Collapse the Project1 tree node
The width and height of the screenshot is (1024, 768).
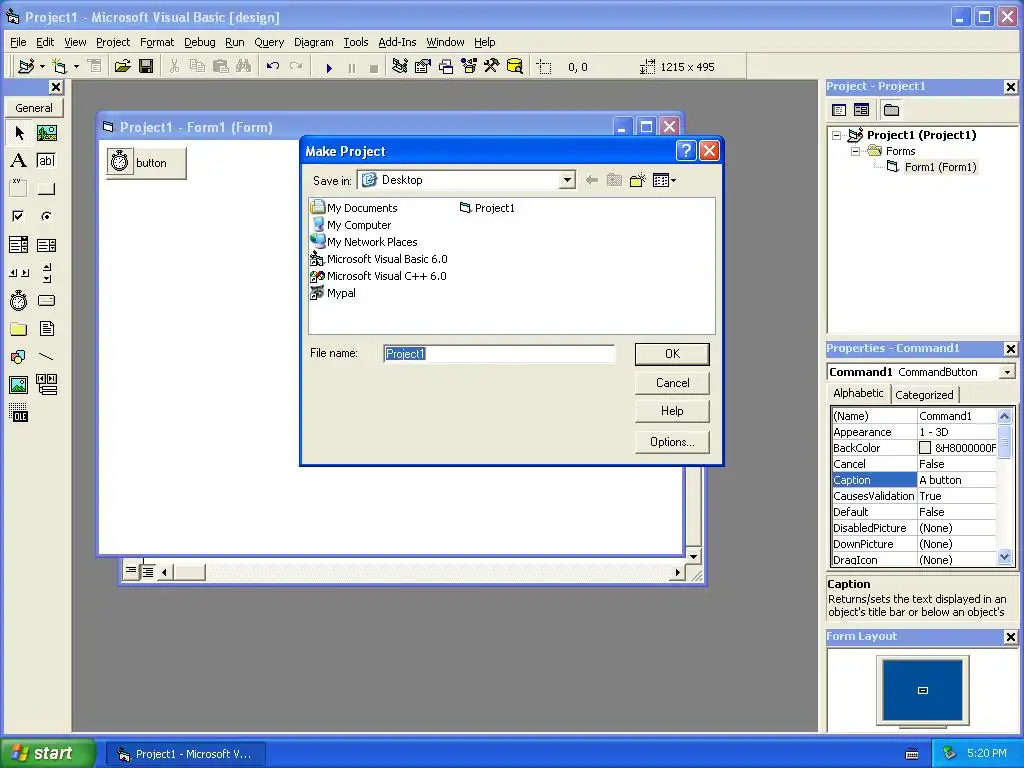click(x=837, y=135)
